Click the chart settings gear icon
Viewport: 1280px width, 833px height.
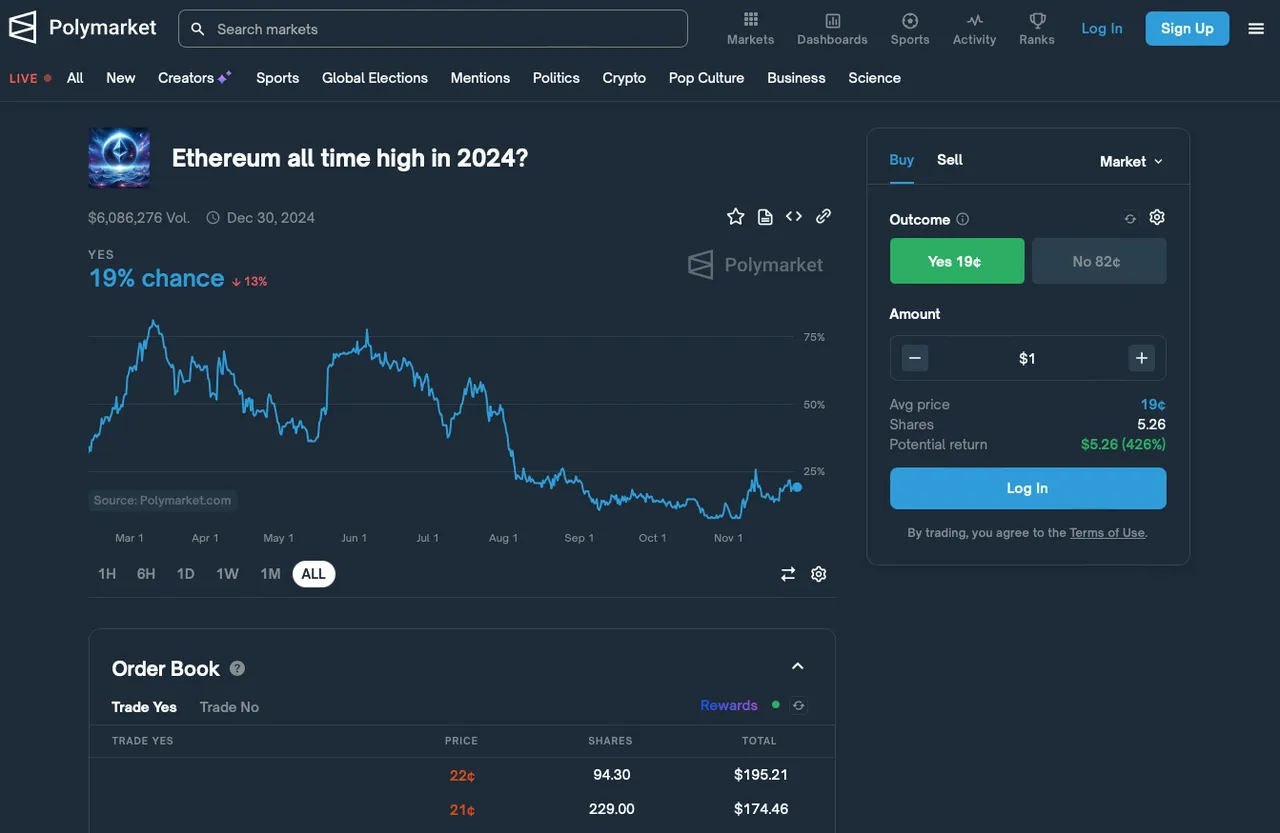pos(819,574)
